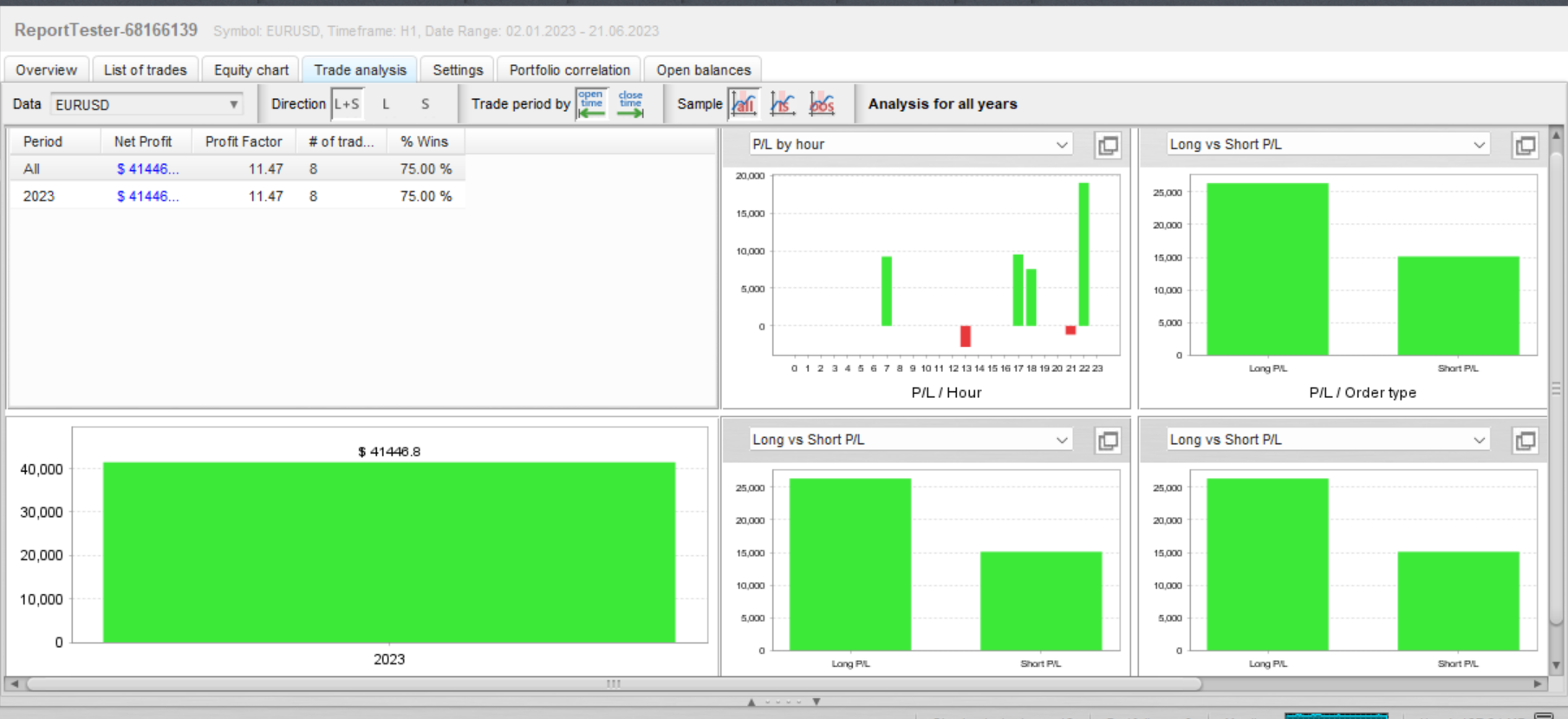The width and height of the screenshot is (1568, 719).
Task: Maximize the top-right Long vs Short chart
Action: coord(1525,146)
